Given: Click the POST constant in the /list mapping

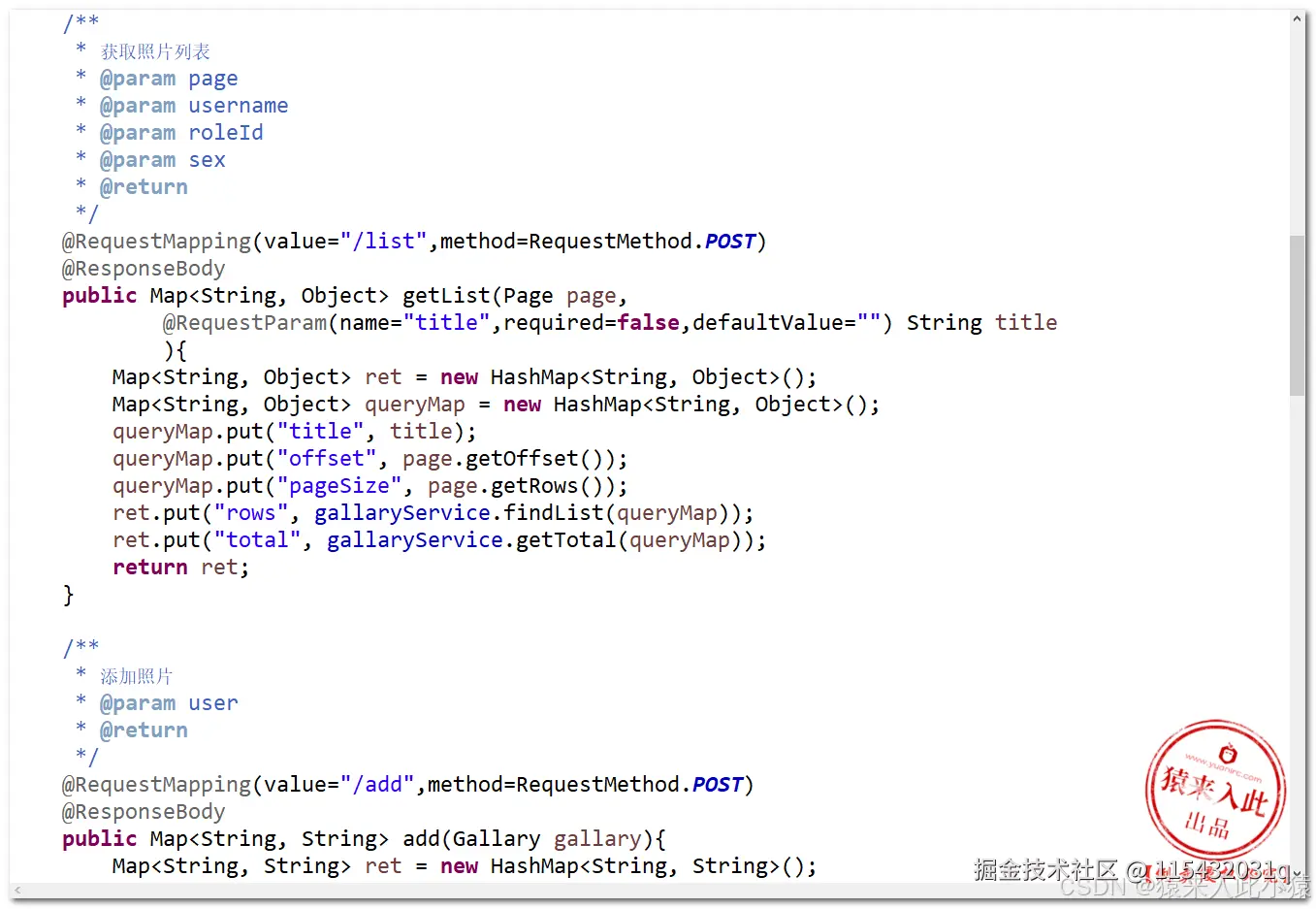Looking at the screenshot, I should pos(730,241).
